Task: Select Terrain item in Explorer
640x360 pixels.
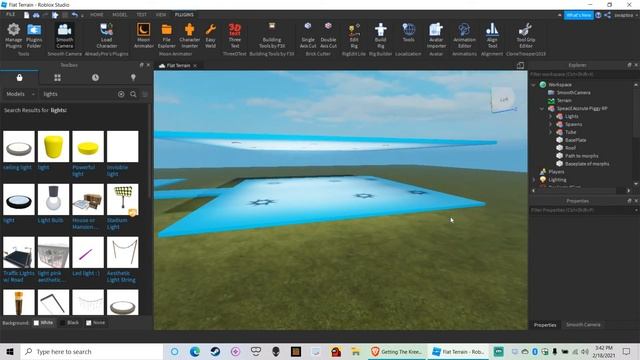Action: [x=564, y=100]
